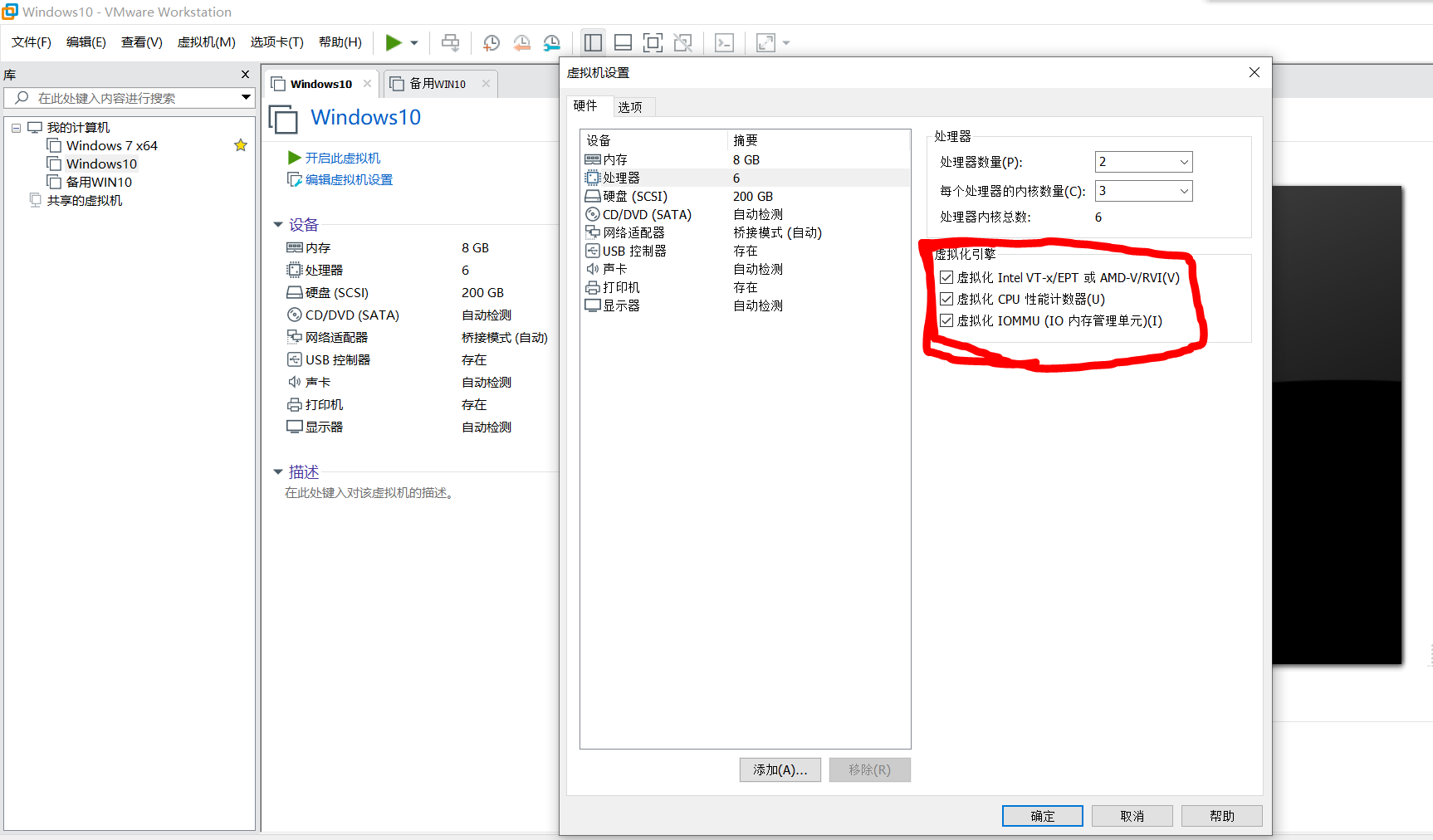
Task: Select 备用WIN10 in the library tree
Action: click(99, 182)
